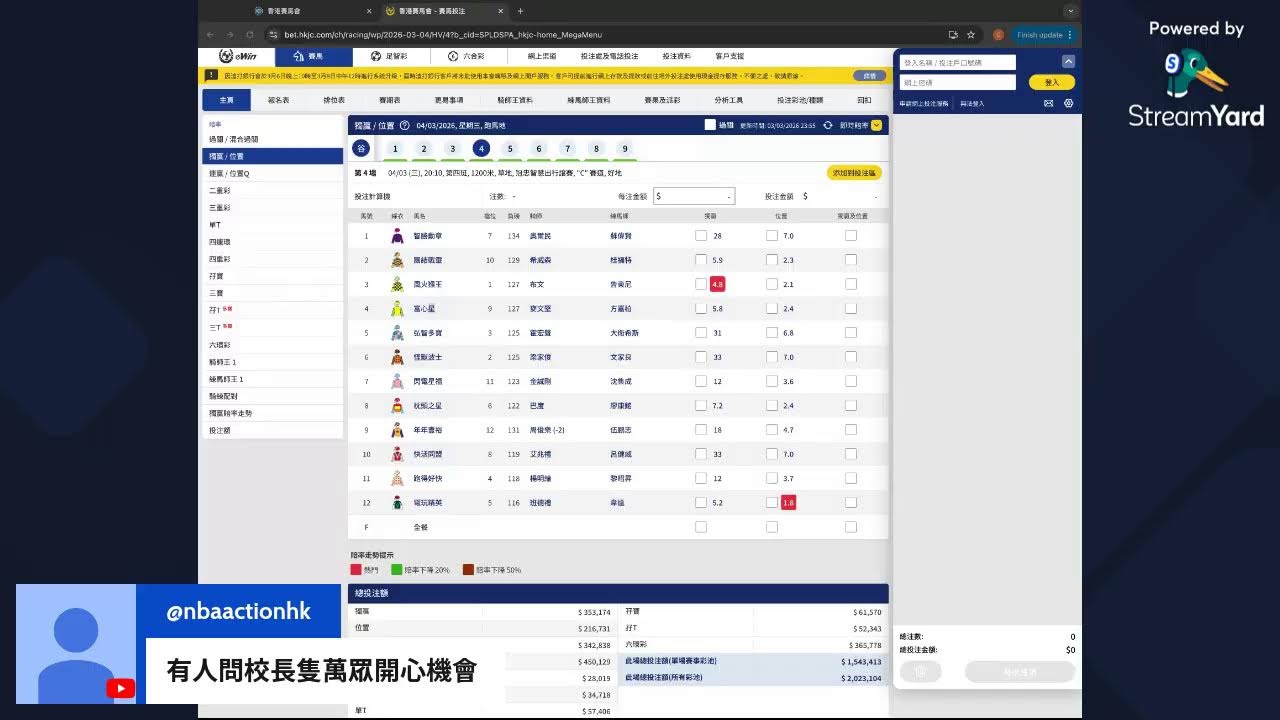Viewport: 1280px width, 720px height.
Task: Open the 排位表 menu item
Action: [334, 100]
